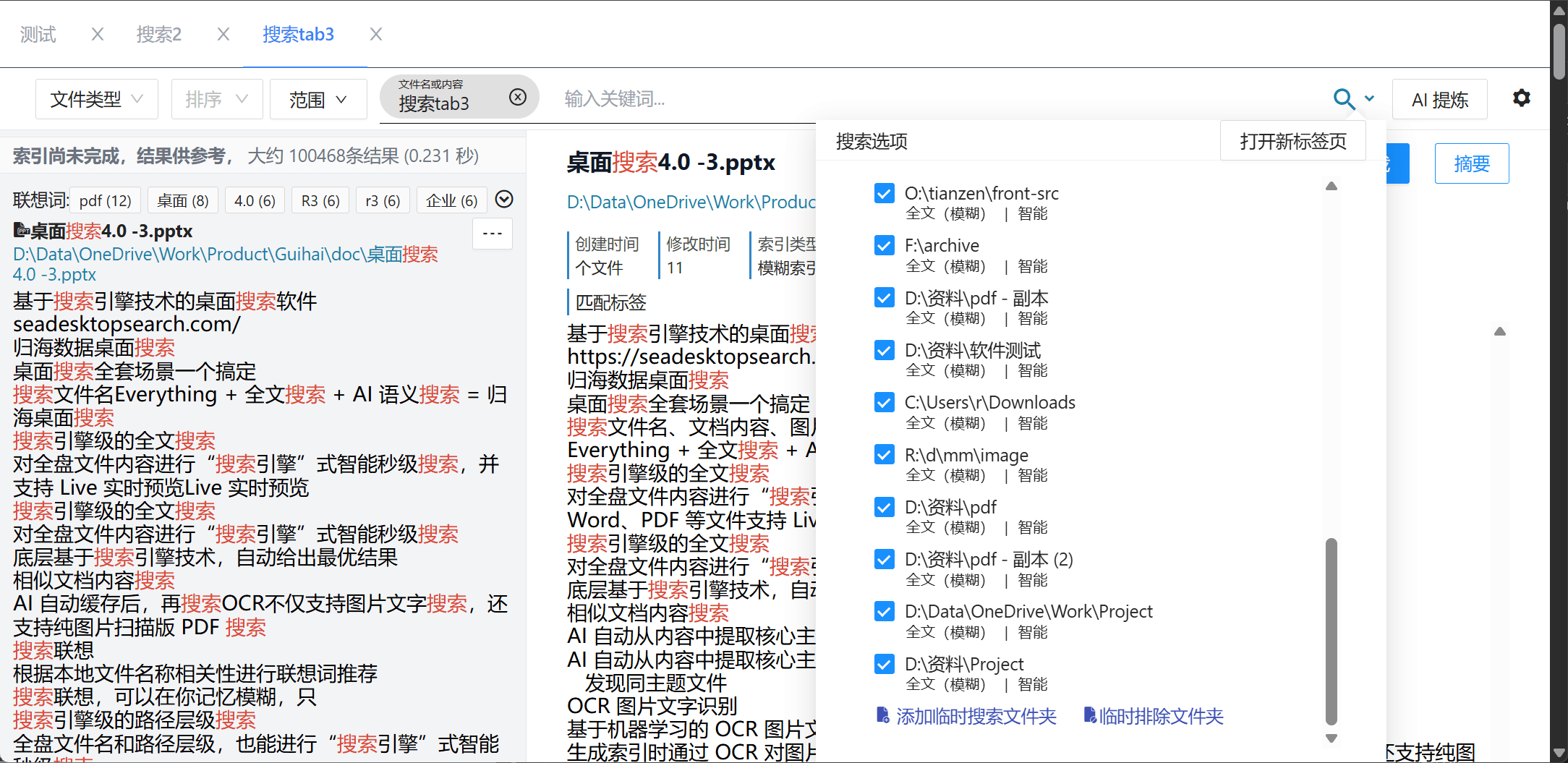This screenshot has height=763, width=1568.
Task: Uncheck the O:\tianzen\front-src folder
Action: pyautogui.click(x=884, y=193)
